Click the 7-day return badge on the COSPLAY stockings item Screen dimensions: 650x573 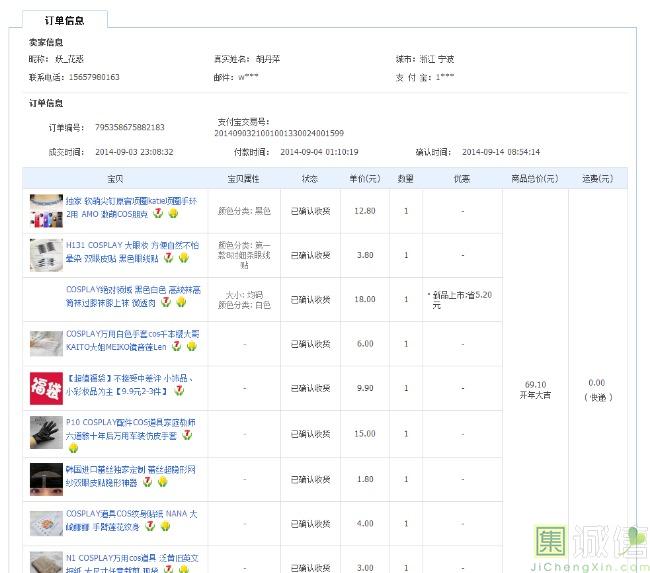(x=166, y=302)
